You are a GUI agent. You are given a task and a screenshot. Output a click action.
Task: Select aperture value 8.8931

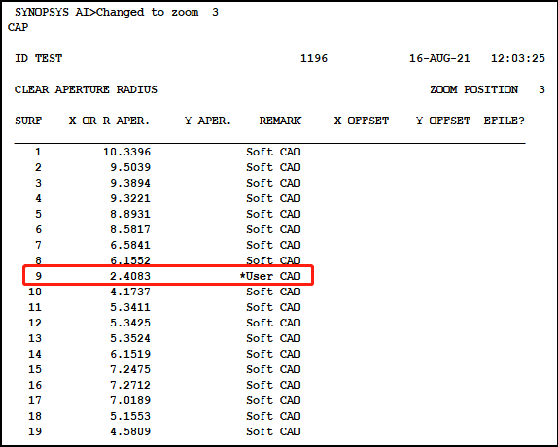130,214
